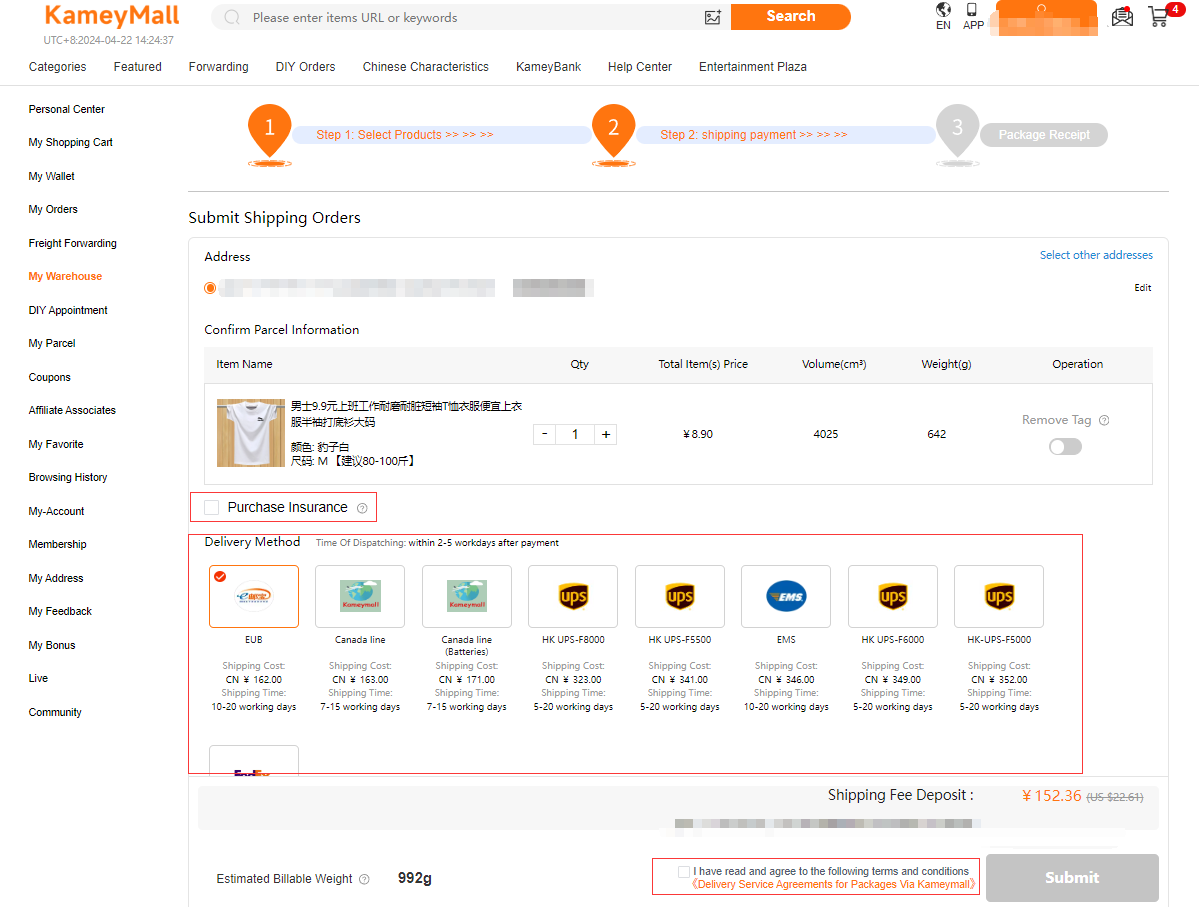Open My Bonus in sidebar
The image size is (1199, 907).
(52, 645)
